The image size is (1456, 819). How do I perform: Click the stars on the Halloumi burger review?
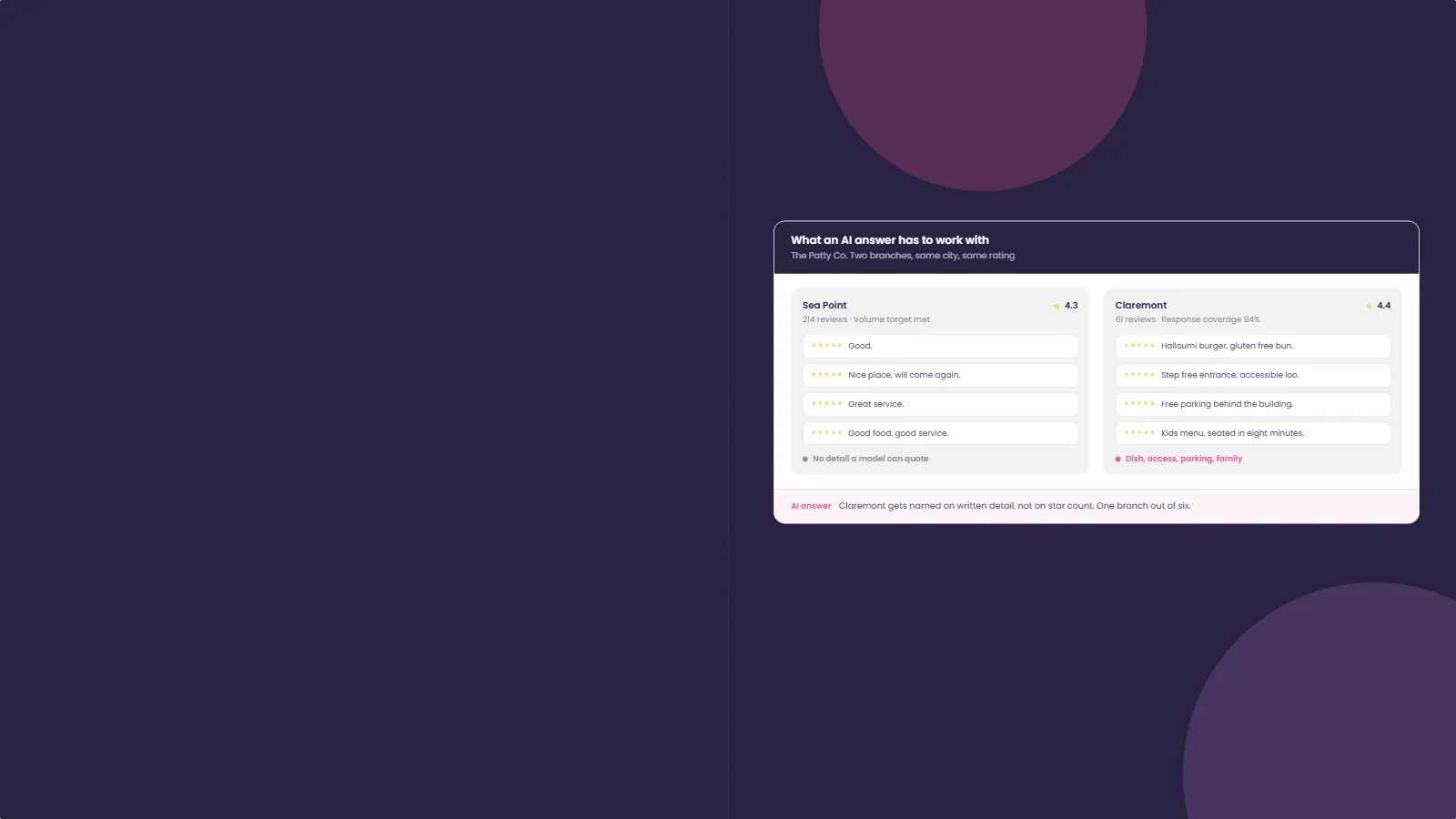point(1139,346)
